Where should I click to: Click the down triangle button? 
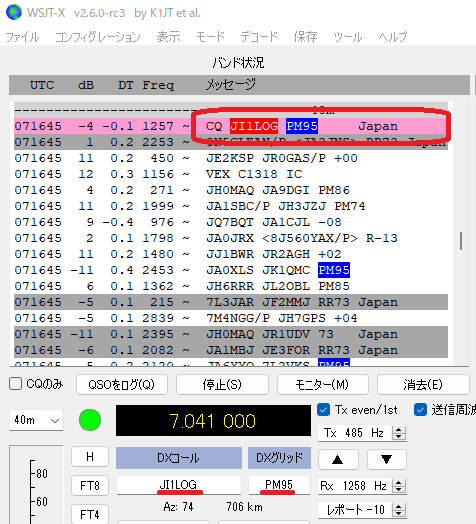387,460
